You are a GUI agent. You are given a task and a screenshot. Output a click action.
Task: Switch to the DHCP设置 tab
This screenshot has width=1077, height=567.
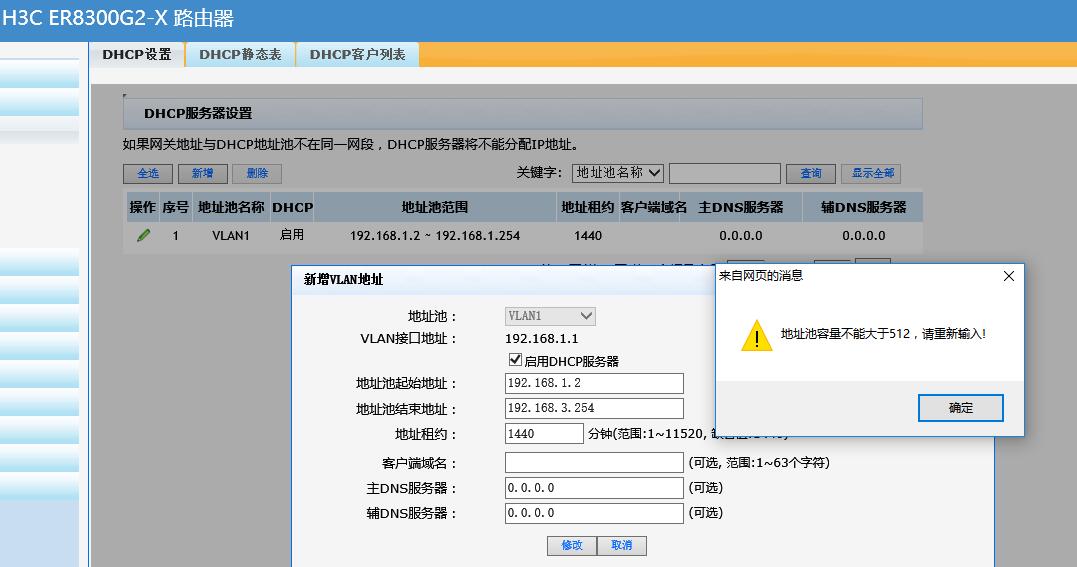pyautogui.click(x=137, y=54)
